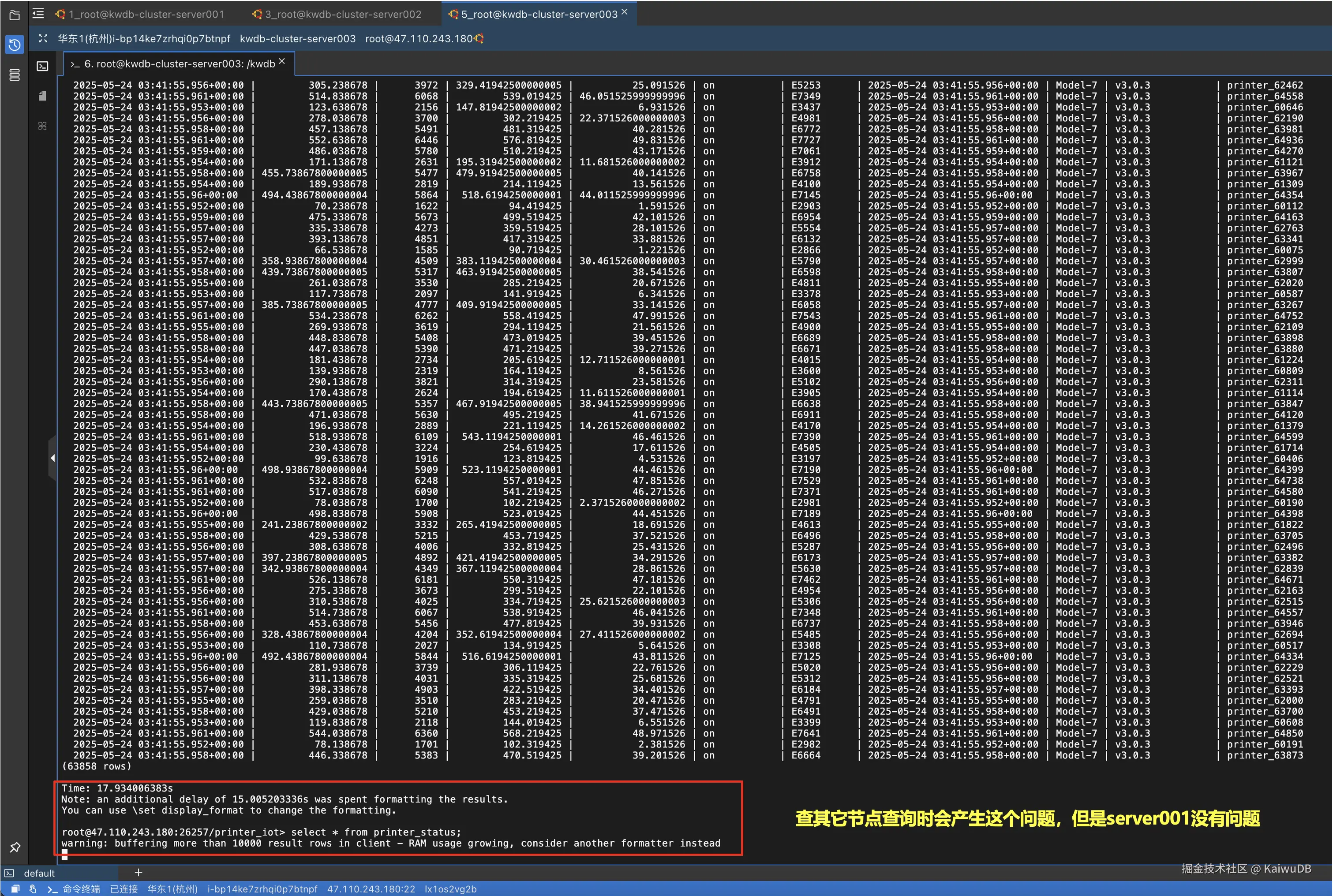Click the additional delay Note line
The width and height of the screenshot is (1333, 896).
point(285,799)
